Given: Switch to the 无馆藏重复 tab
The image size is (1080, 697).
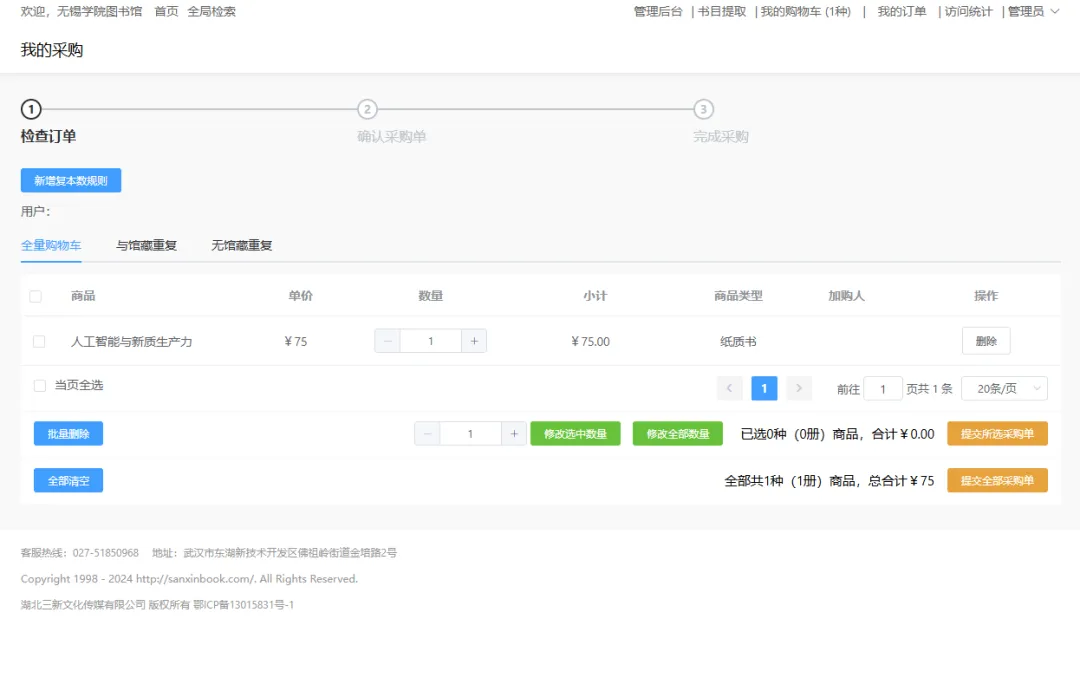Looking at the screenshot, I should pos(241,245).
